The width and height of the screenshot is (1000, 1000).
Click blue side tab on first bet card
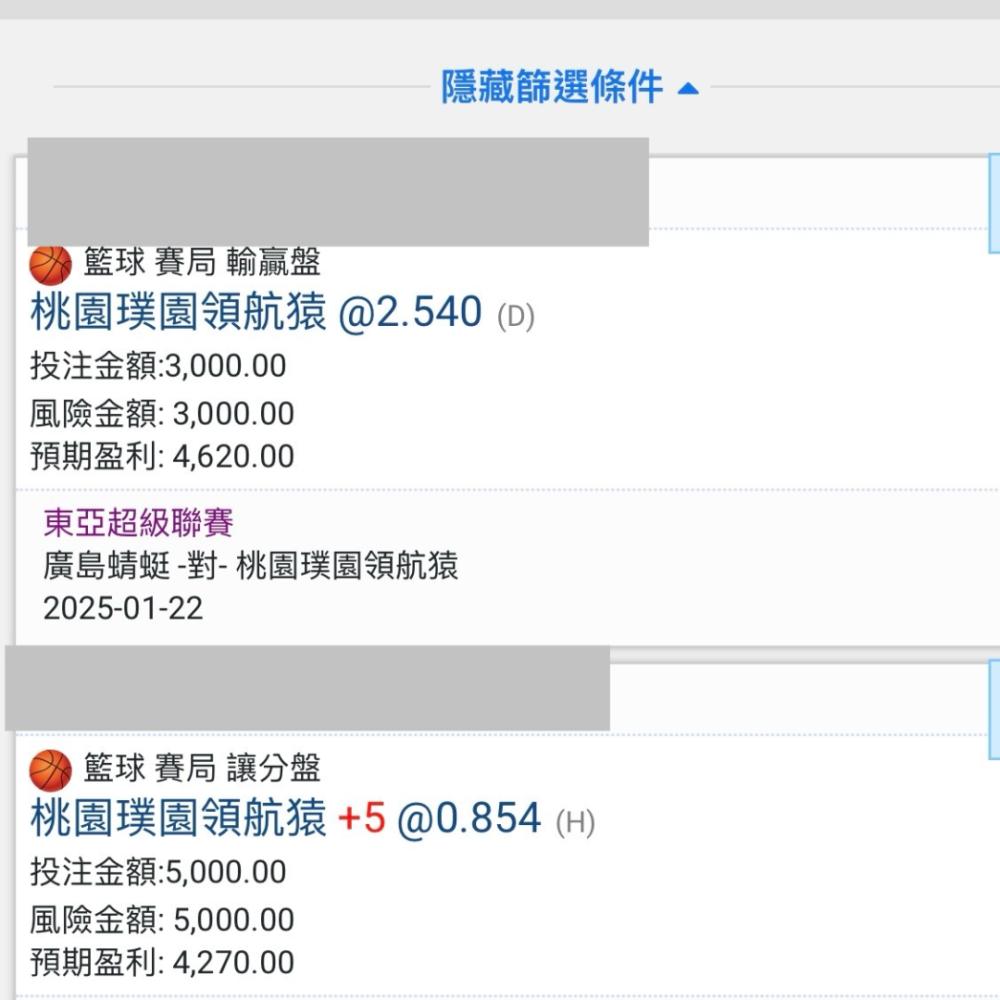(x=994, y=203)
